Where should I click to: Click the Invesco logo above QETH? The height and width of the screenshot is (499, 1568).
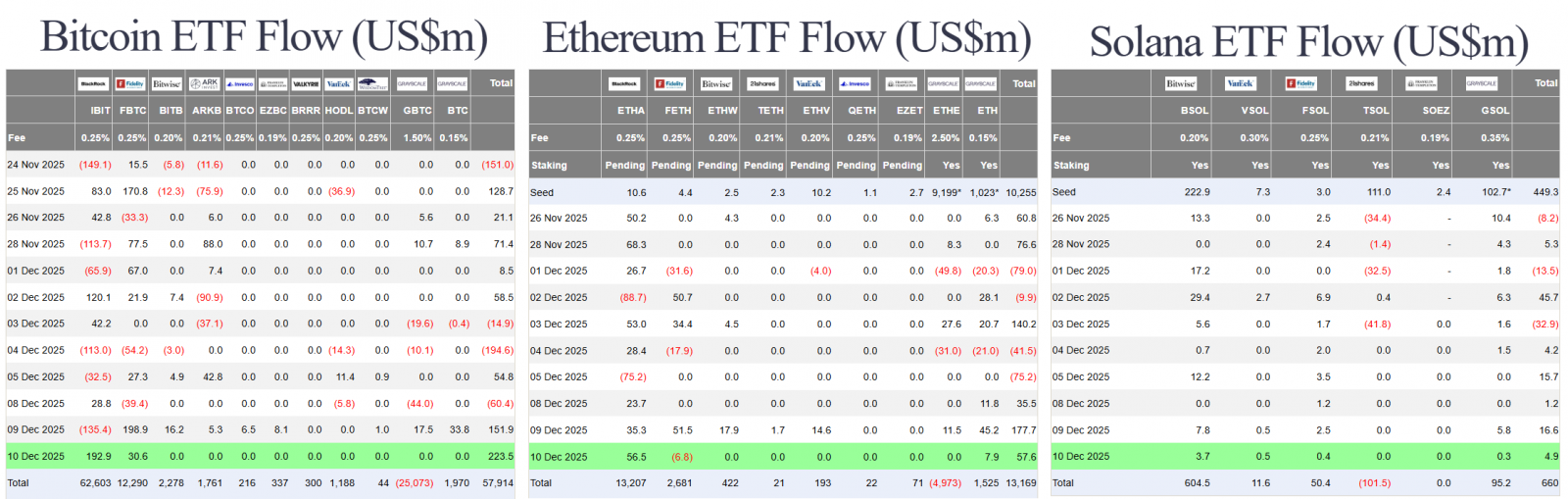pos(855,83)
